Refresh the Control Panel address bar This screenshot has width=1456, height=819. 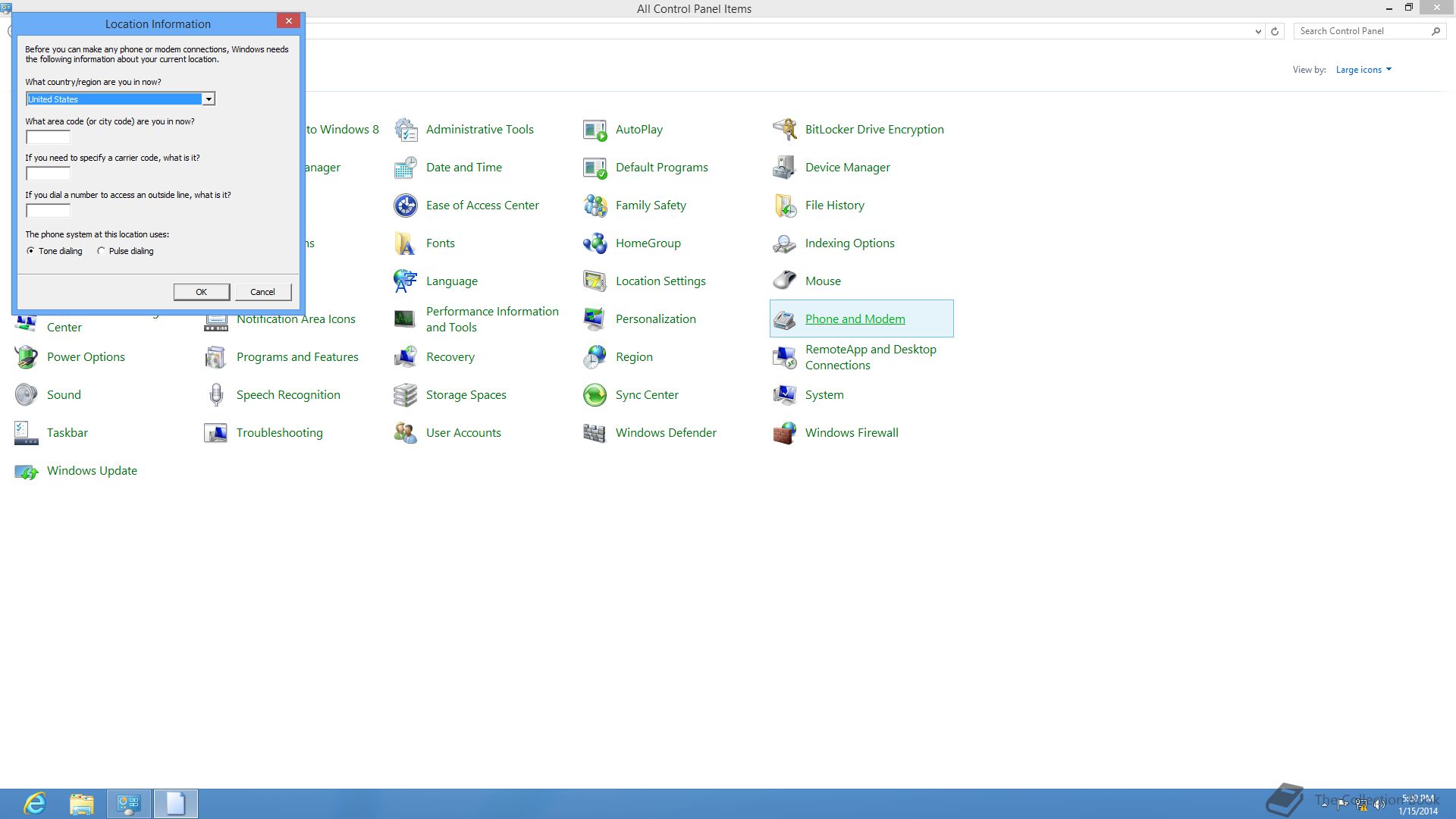coord(1275,32)
